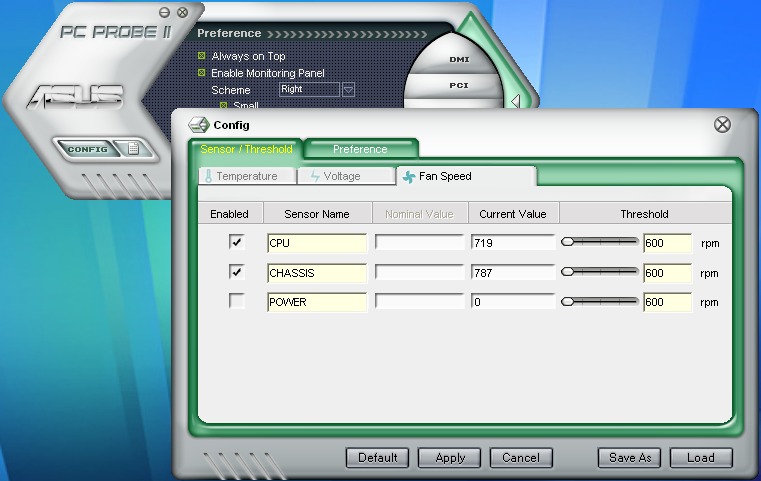This screenshot has width=761, height=481.
Task: Click the POWER threshold rpm field
Action: coord(667,302)
